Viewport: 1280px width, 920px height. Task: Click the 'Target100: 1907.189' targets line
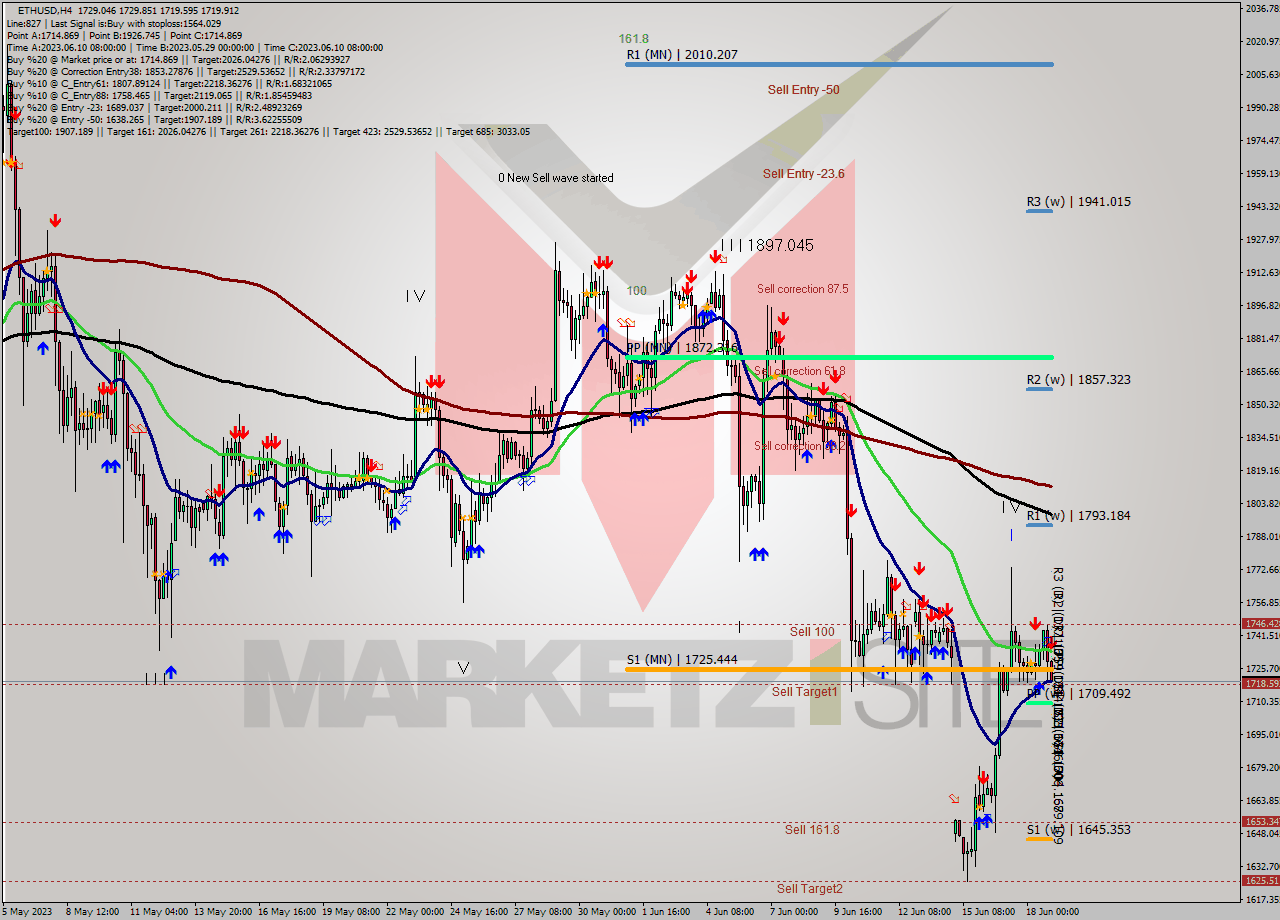268,132
